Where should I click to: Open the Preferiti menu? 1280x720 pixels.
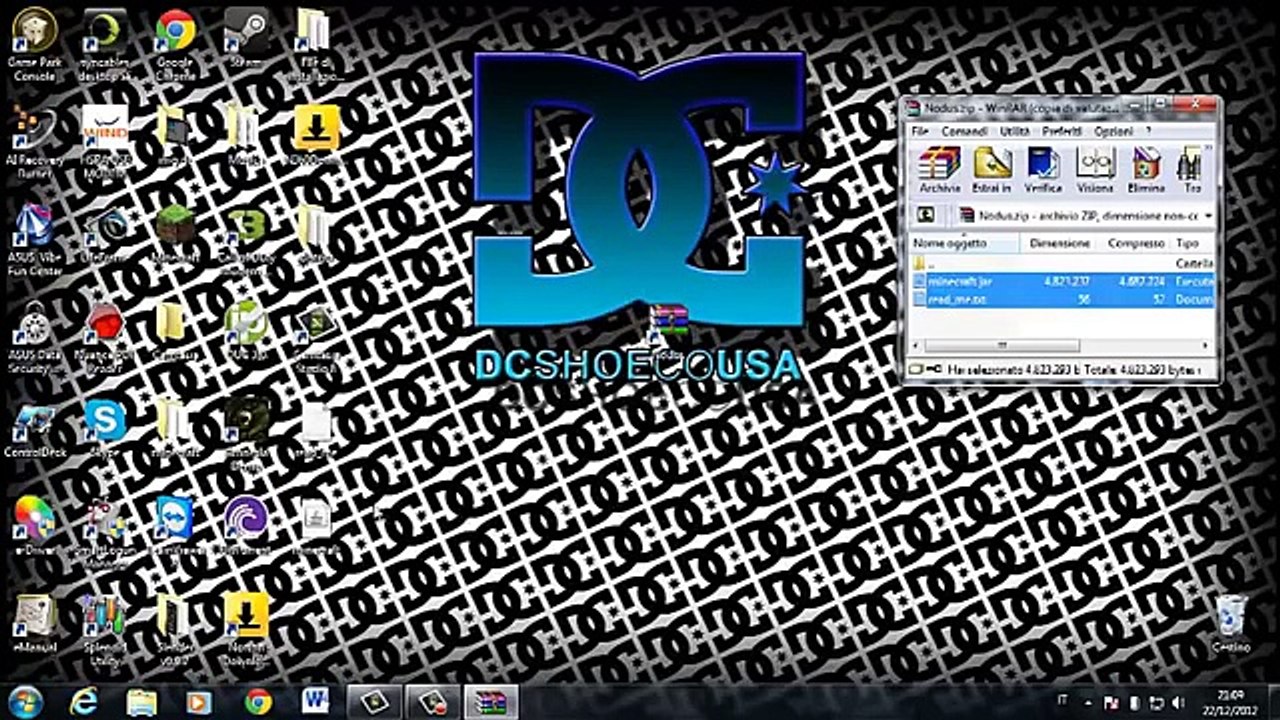click(x=1062, y=131)
